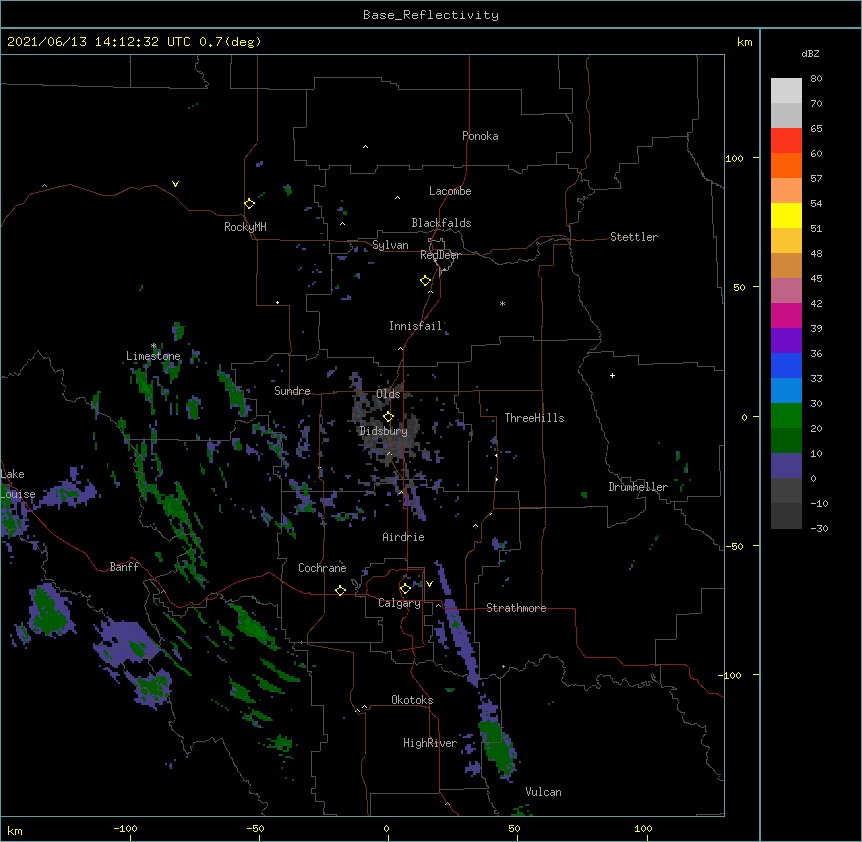862x842 pixels.
Task: Click the Lake Louise label
Action: tap(18, 484)
